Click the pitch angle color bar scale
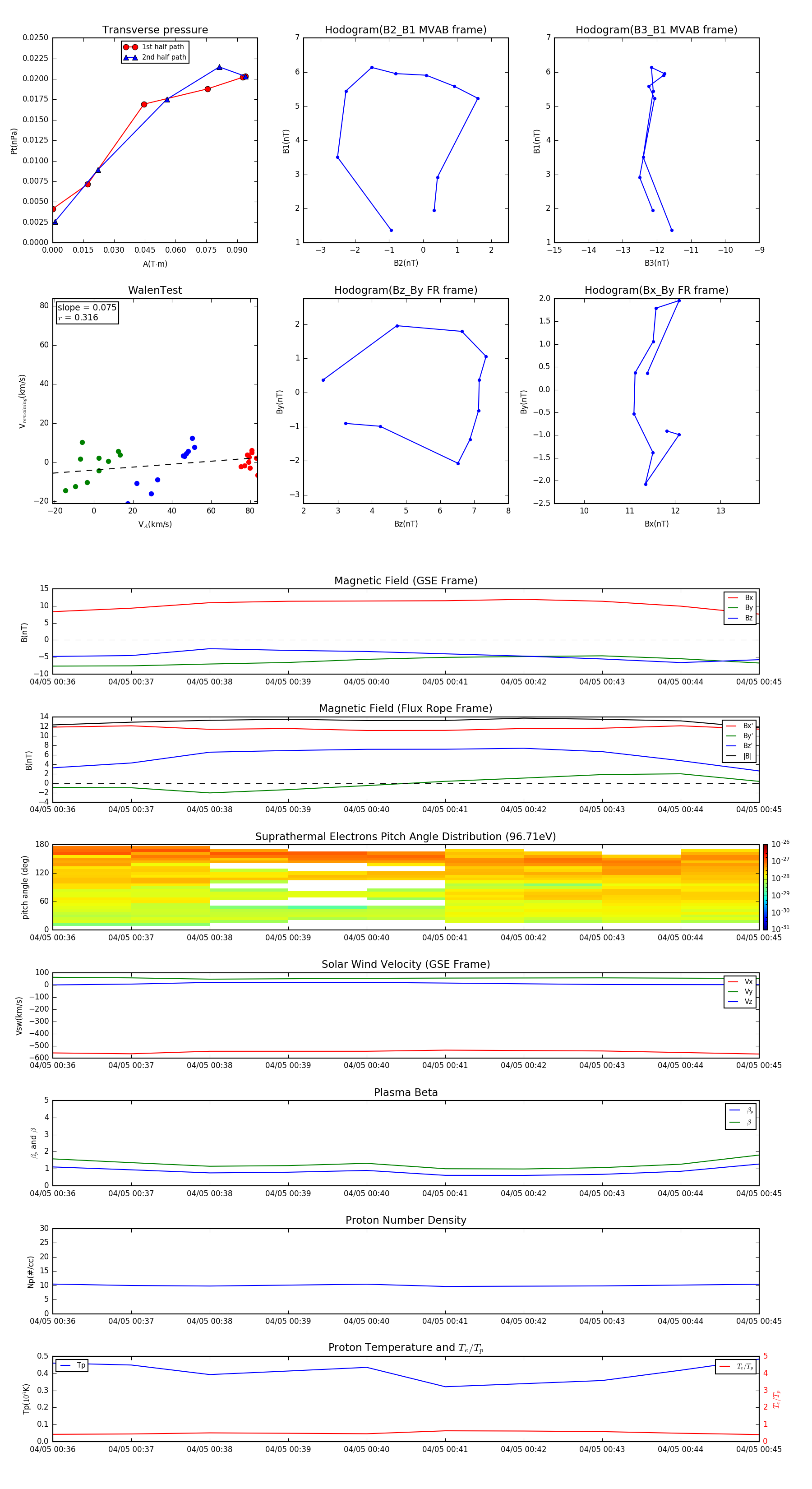Screen dimensions: 812x1489 (765, 887)
